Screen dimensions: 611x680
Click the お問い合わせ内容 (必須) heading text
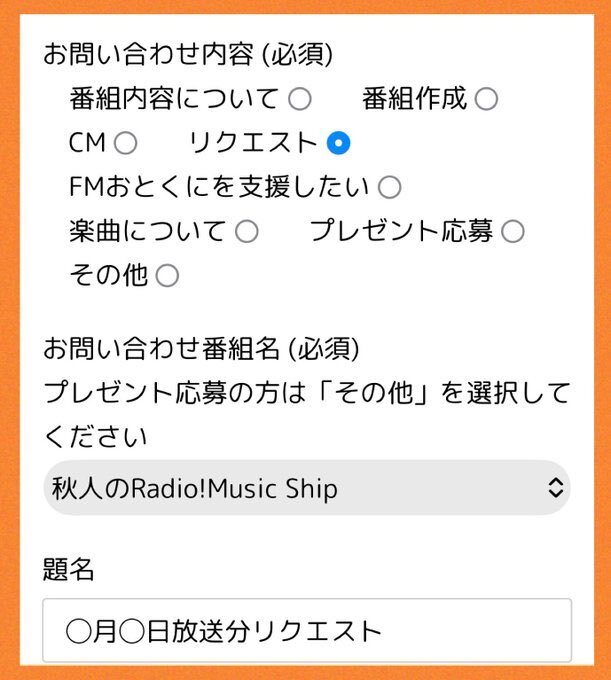point(188,54)
